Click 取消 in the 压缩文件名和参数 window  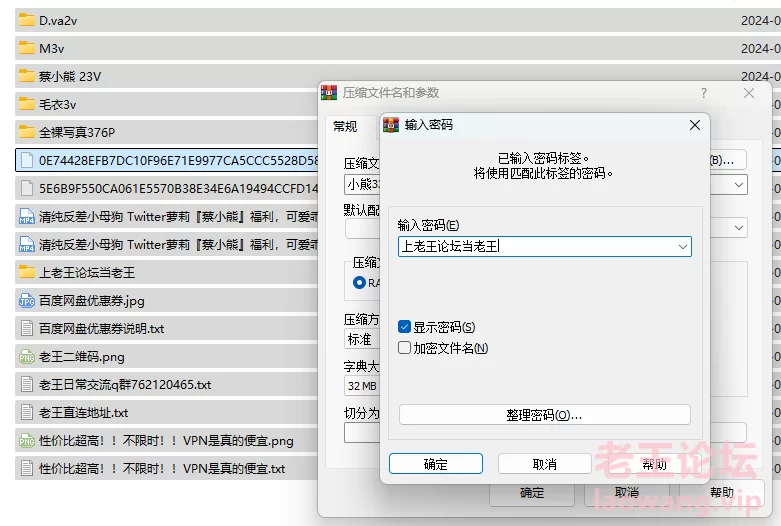pyautogui.click(x=627, y=493)
